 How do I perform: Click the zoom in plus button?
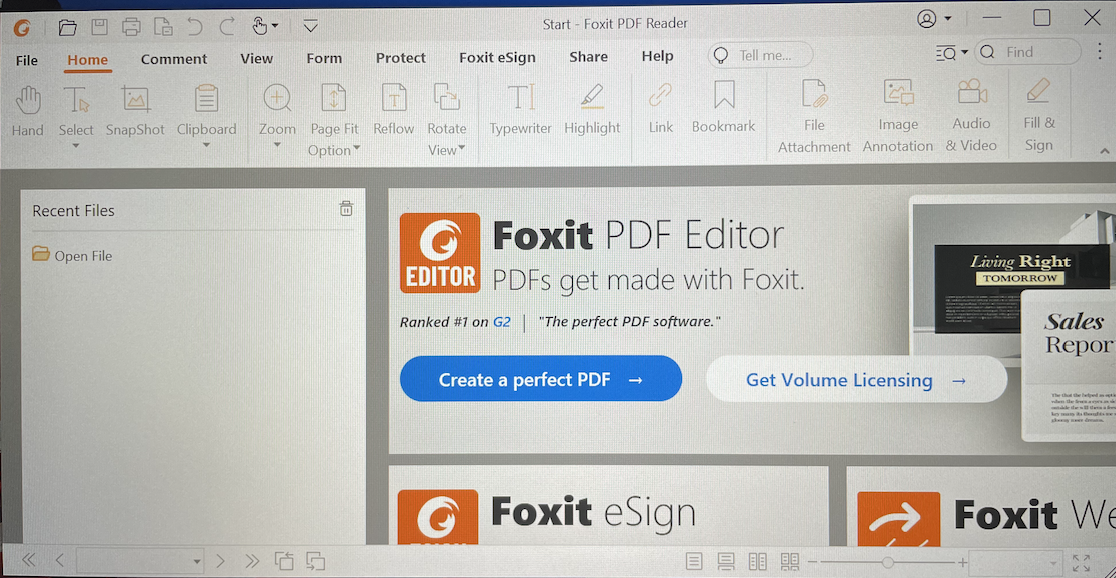tap(962, 562)
